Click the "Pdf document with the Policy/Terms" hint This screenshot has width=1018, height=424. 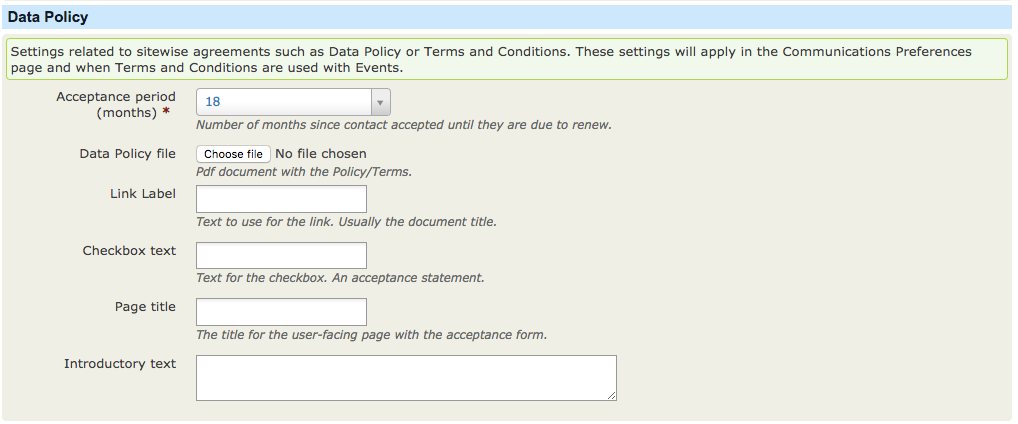coord(304,172)
